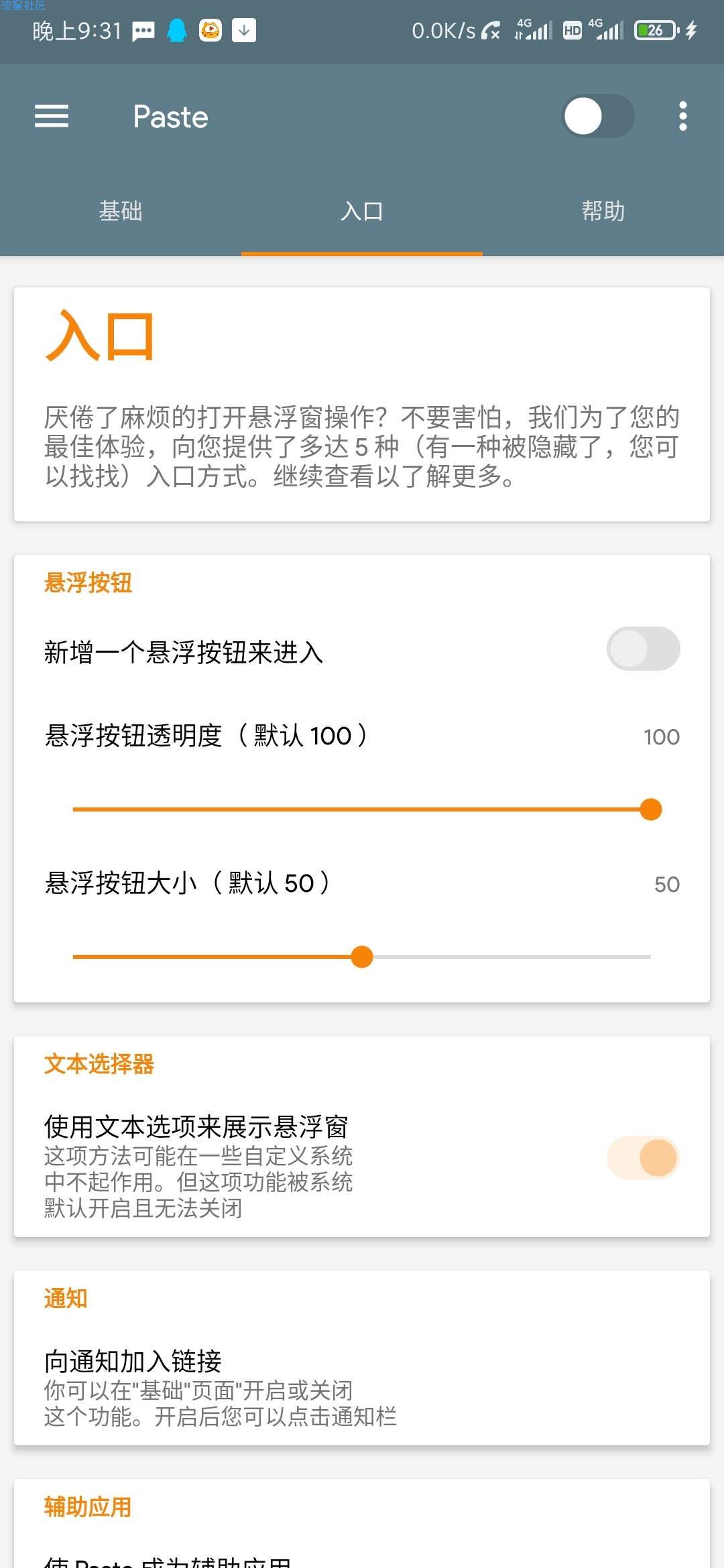Switch to the 基础 tab
The width and height of the screenshot is (724, 1568).
(121, 211)
